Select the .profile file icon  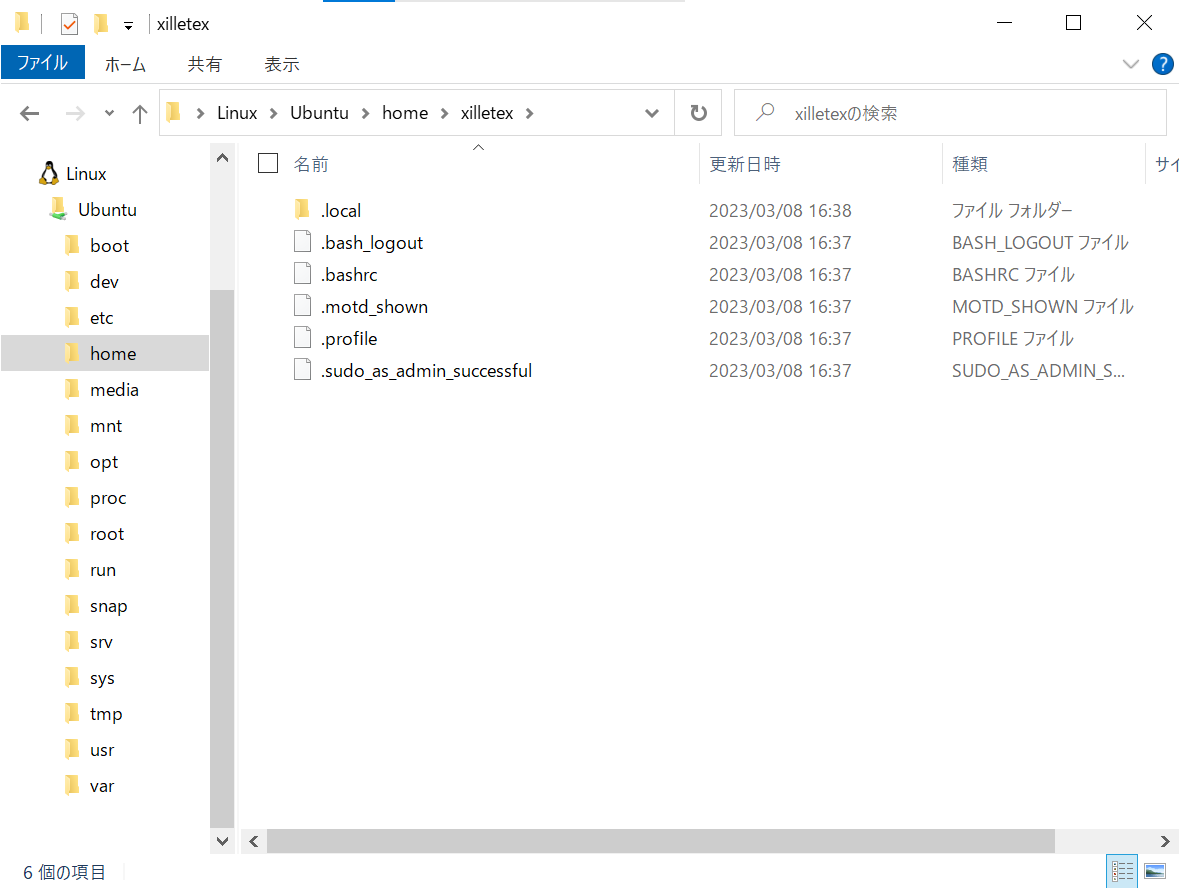303,337
